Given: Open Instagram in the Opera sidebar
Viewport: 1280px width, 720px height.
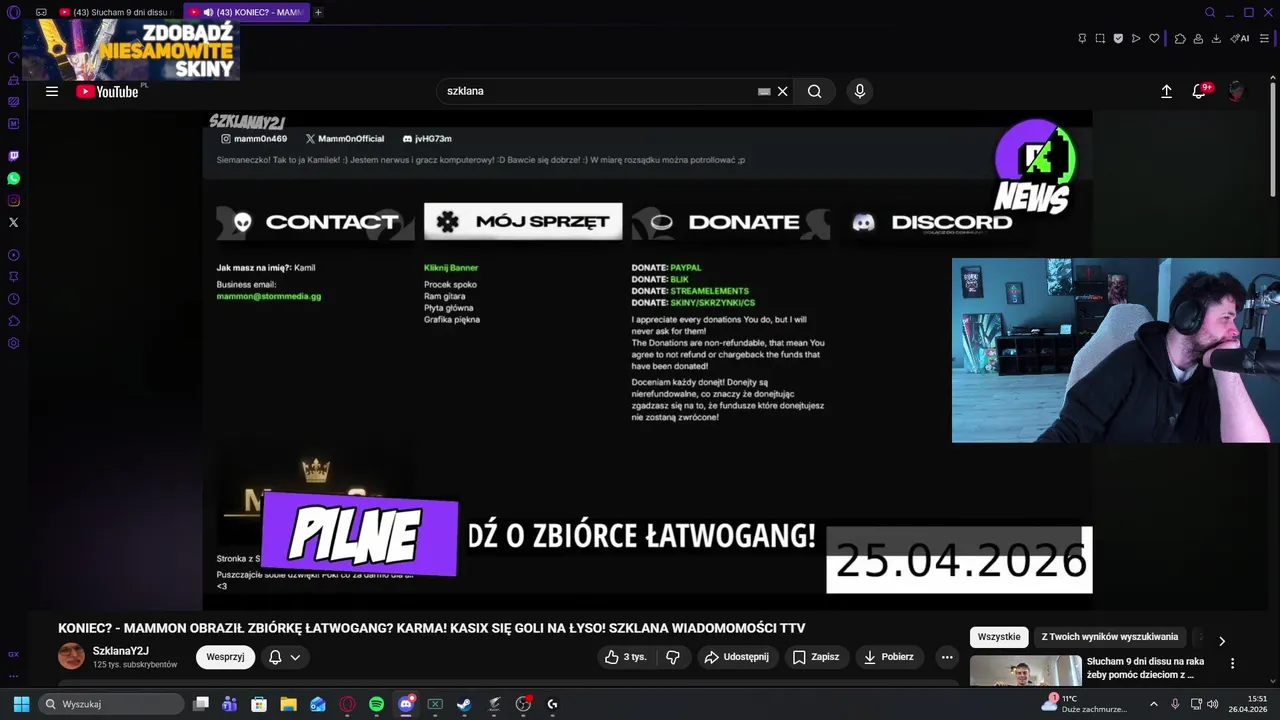Looking at the screenshot, I should 13,200.
